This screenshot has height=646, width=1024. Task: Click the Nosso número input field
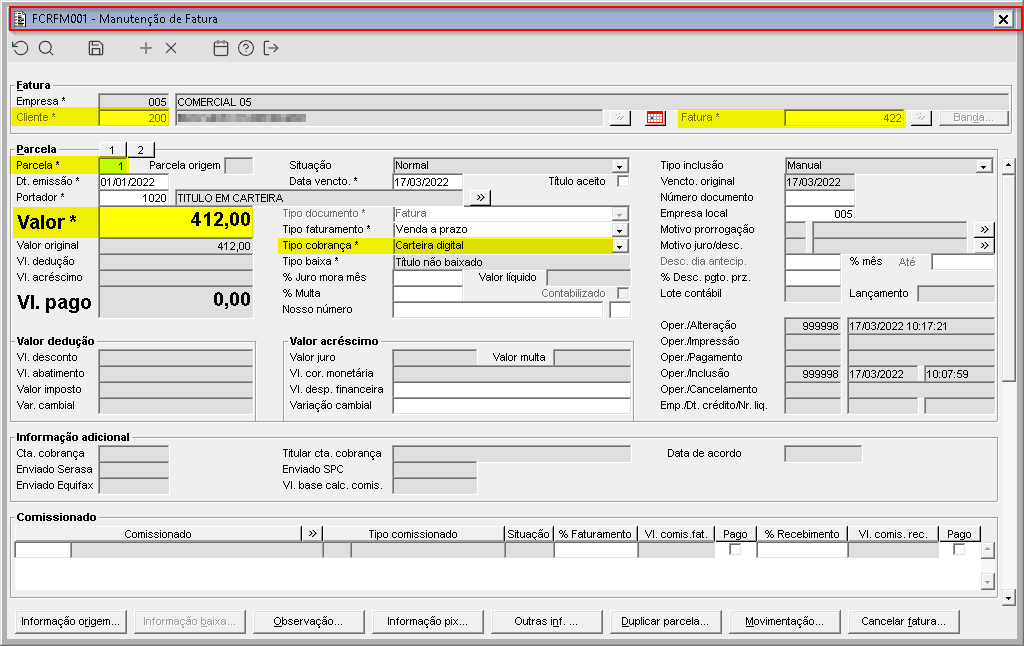point(498,310)
